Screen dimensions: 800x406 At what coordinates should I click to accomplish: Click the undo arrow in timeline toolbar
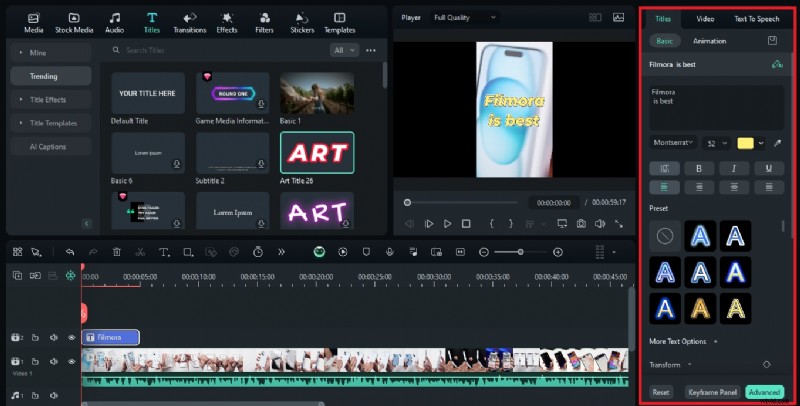pos(70,252)
